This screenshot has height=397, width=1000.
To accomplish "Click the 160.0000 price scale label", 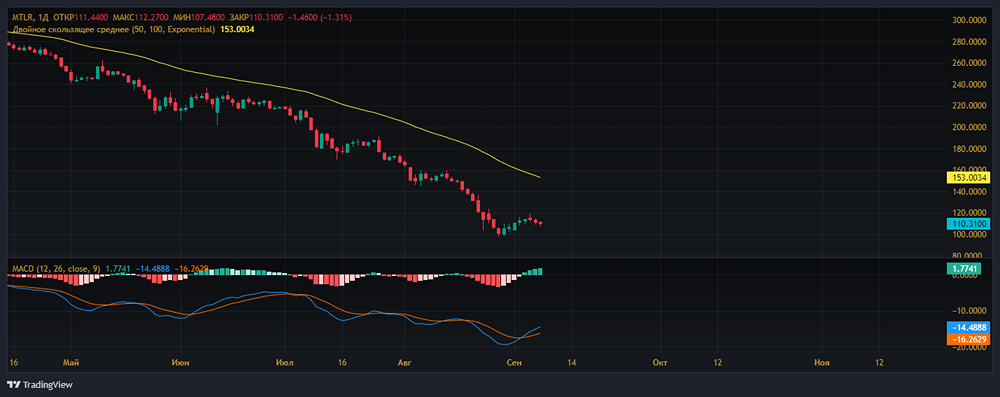I will tap(969, 169).
